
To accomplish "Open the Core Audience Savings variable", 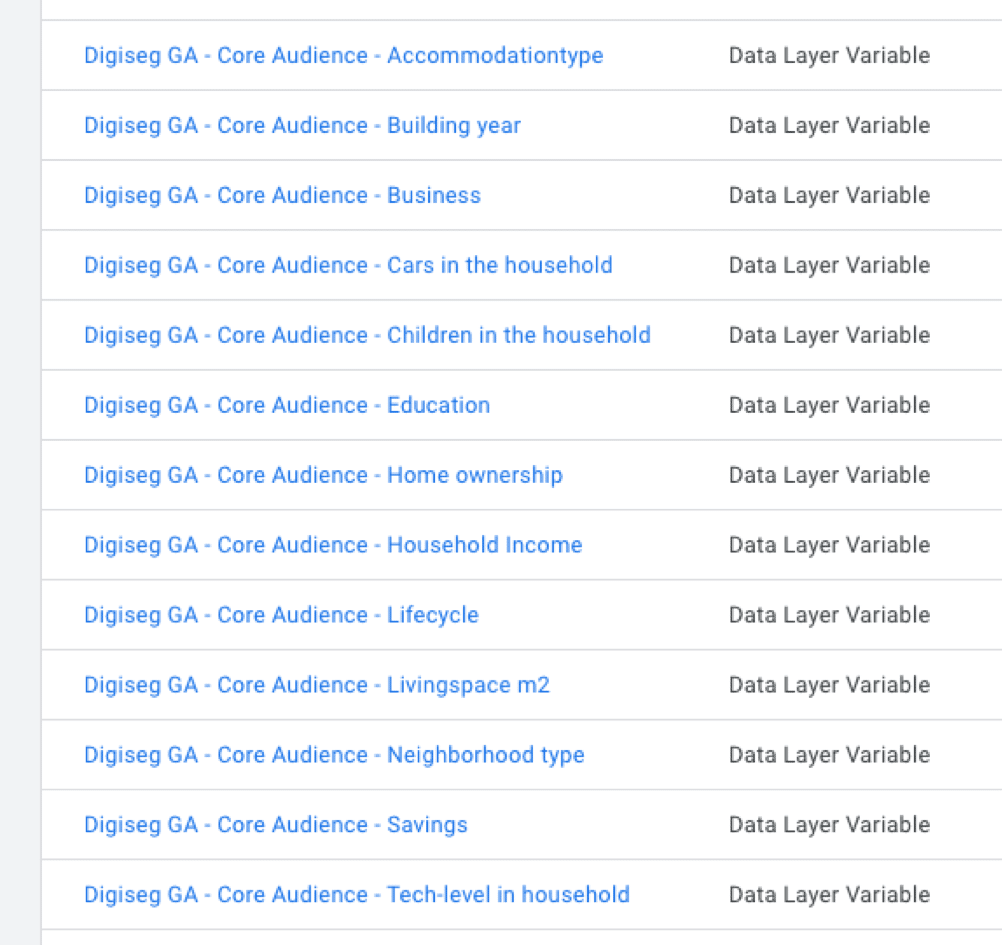I will [x=276, y=825].
